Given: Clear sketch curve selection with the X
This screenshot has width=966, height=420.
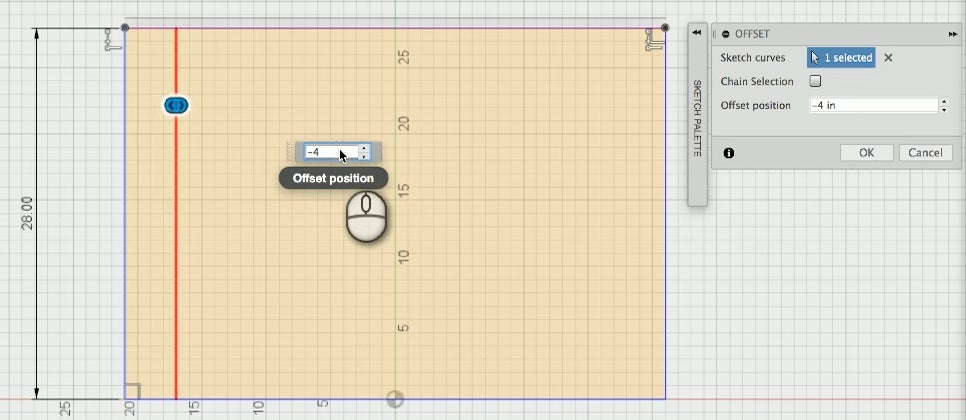Looking at the screenshot, I should click(x=888, y=57).
